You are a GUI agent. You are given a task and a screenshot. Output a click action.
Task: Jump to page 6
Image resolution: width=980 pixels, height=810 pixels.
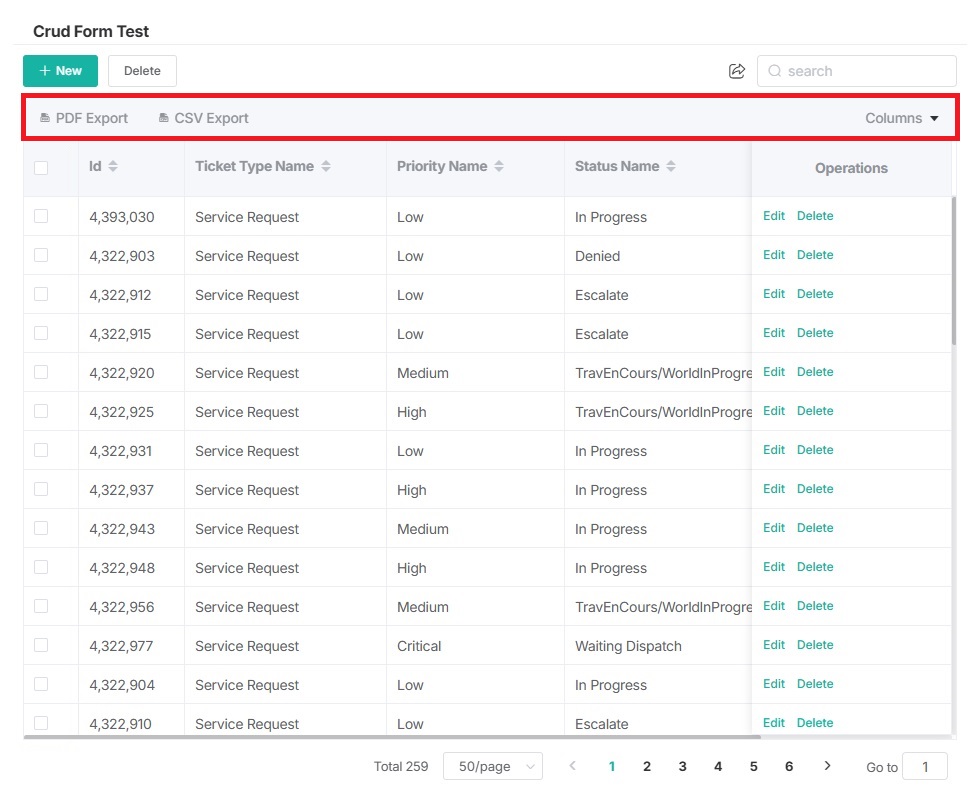pyautogui.click(x=789, y=767)
